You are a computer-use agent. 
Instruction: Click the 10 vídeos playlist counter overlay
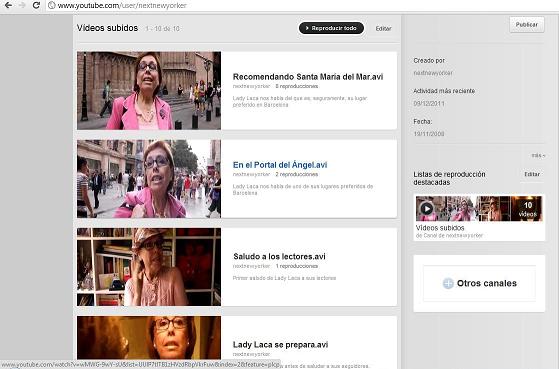pos(528,209)
